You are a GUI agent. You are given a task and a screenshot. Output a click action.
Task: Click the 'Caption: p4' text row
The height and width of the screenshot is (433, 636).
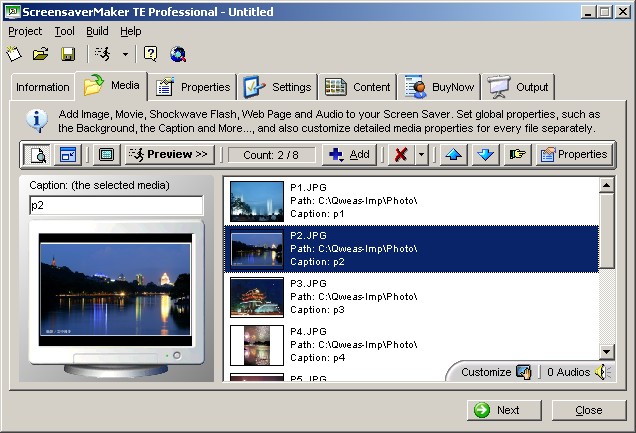tap(317, 358)
